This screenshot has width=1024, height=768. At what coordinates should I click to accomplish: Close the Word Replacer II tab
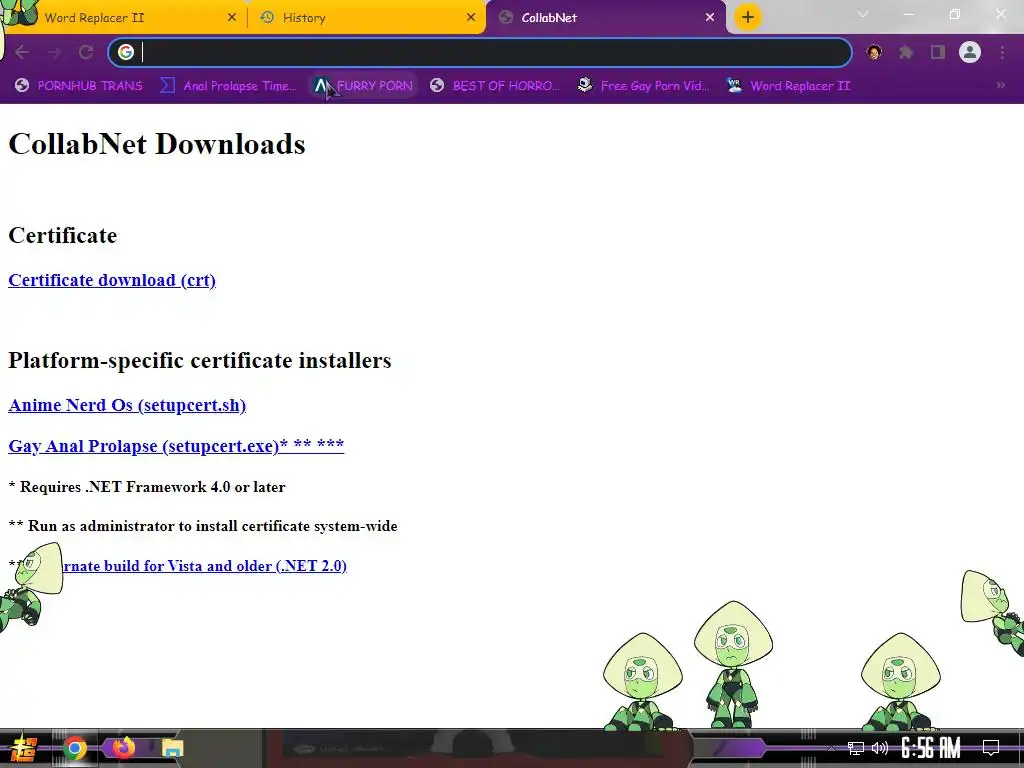point(232,18)
